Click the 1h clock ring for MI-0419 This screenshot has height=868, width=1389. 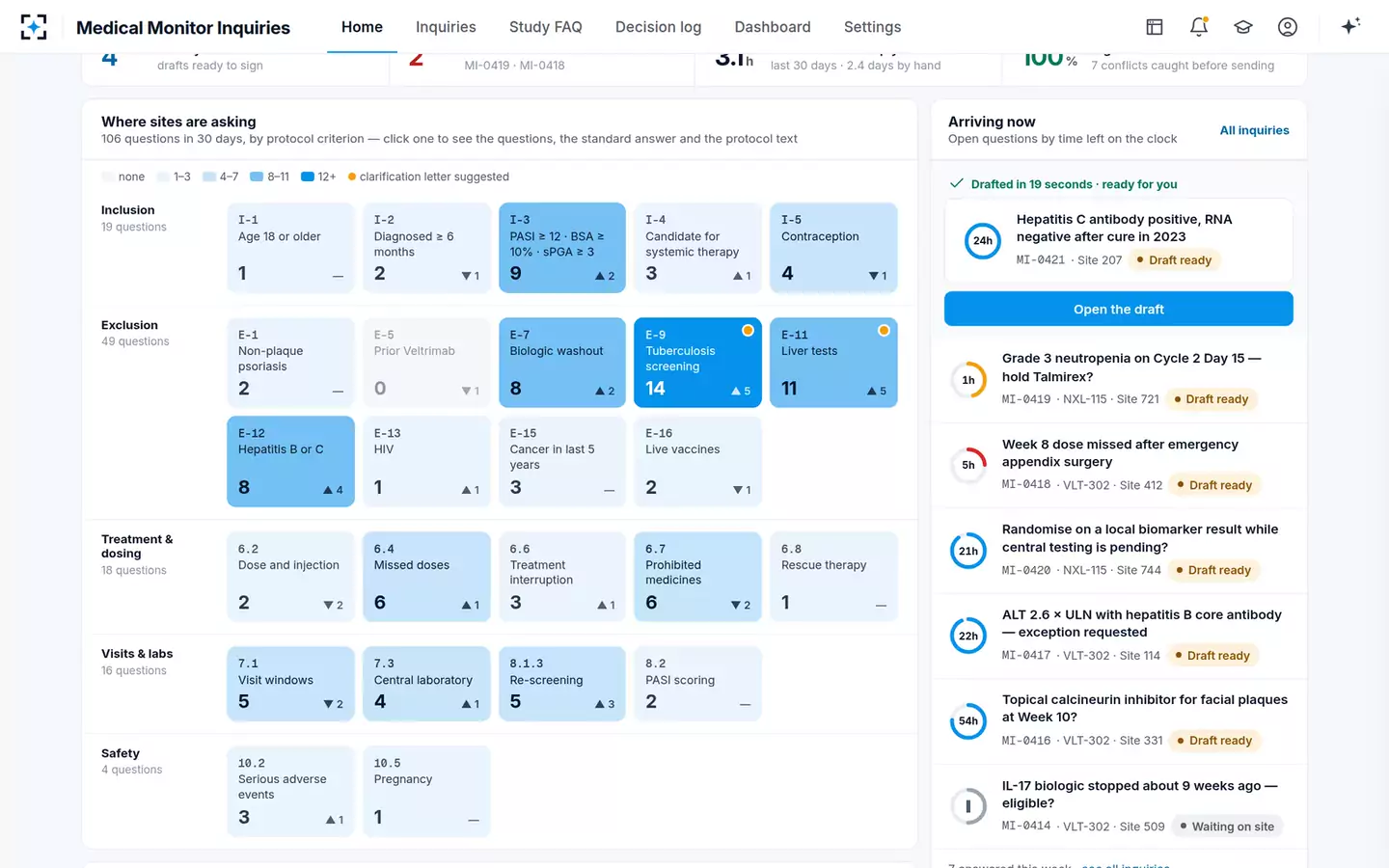coord(968,380)
